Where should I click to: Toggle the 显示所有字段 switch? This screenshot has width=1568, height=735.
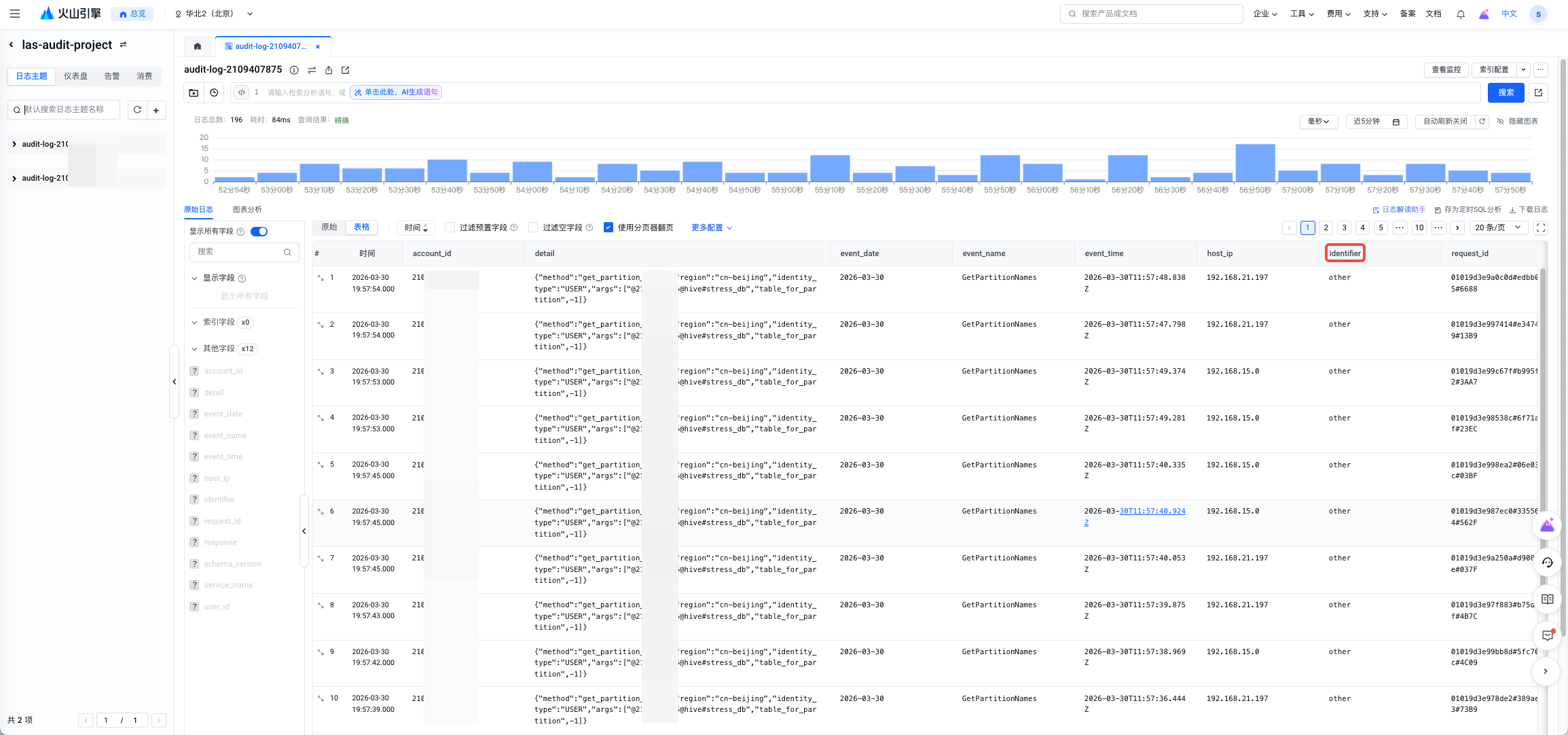(x=259, y=232)
